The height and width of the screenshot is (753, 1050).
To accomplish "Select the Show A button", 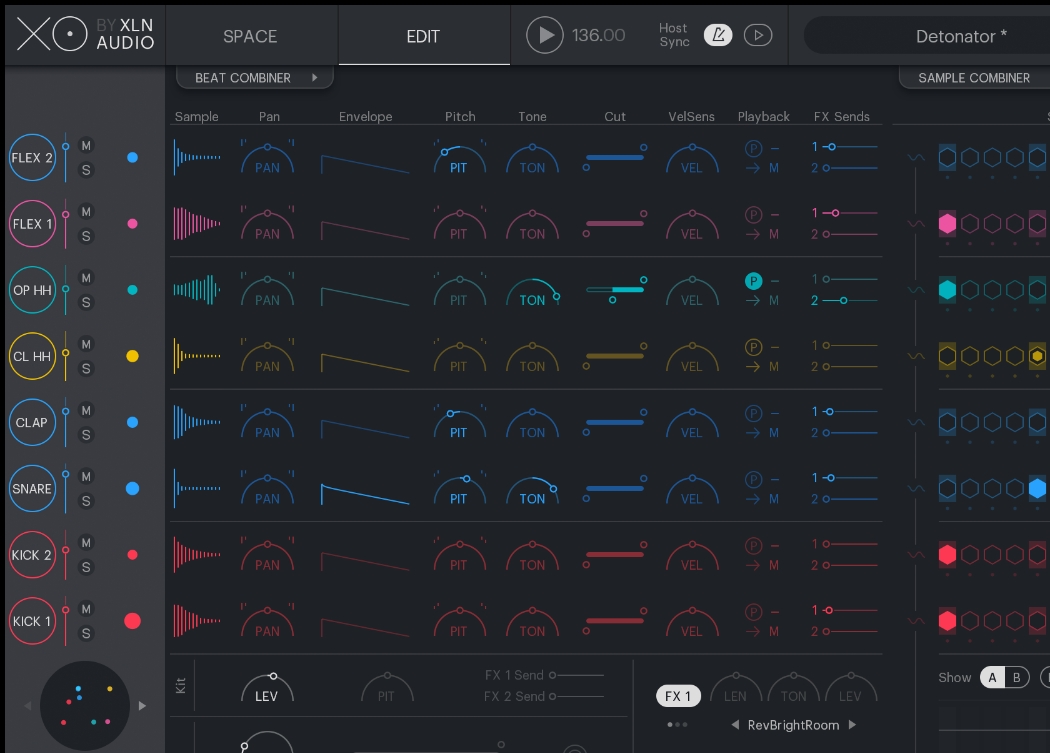I will click(x=993, y=677).
